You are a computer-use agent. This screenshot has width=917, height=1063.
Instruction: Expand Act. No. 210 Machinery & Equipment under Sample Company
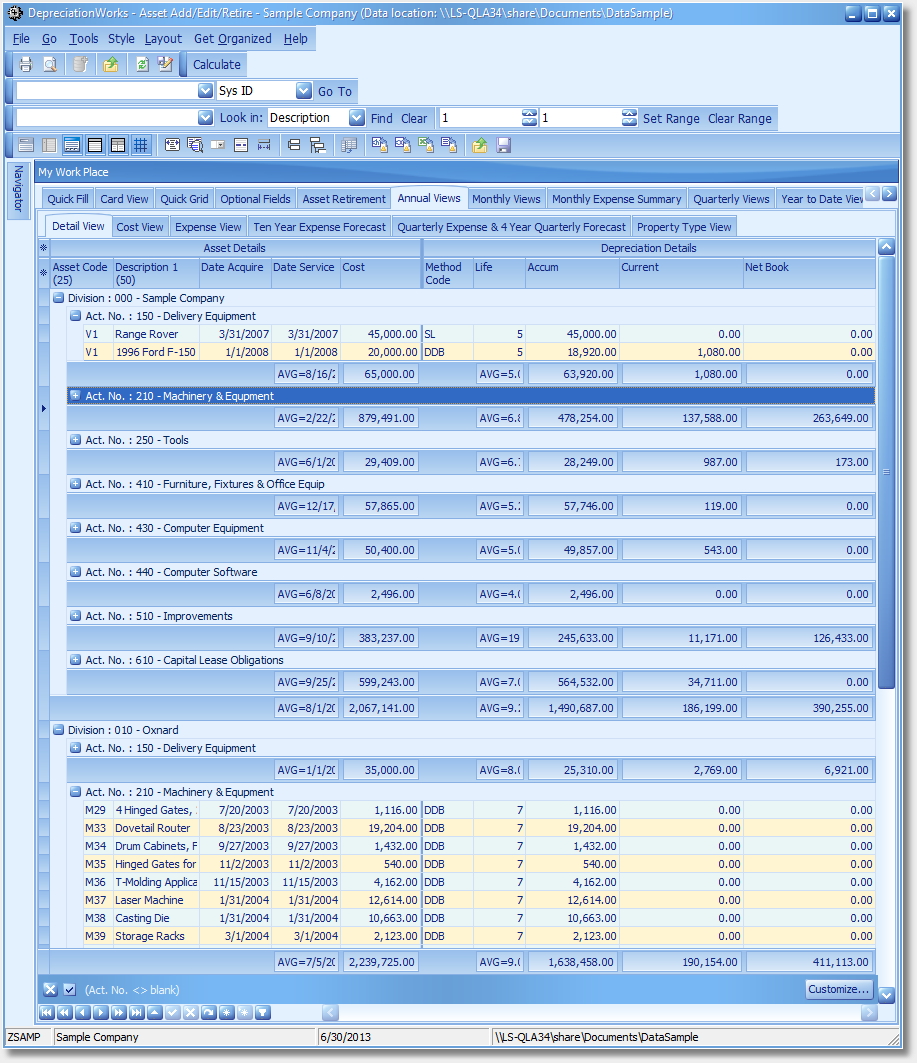(75, 396)
